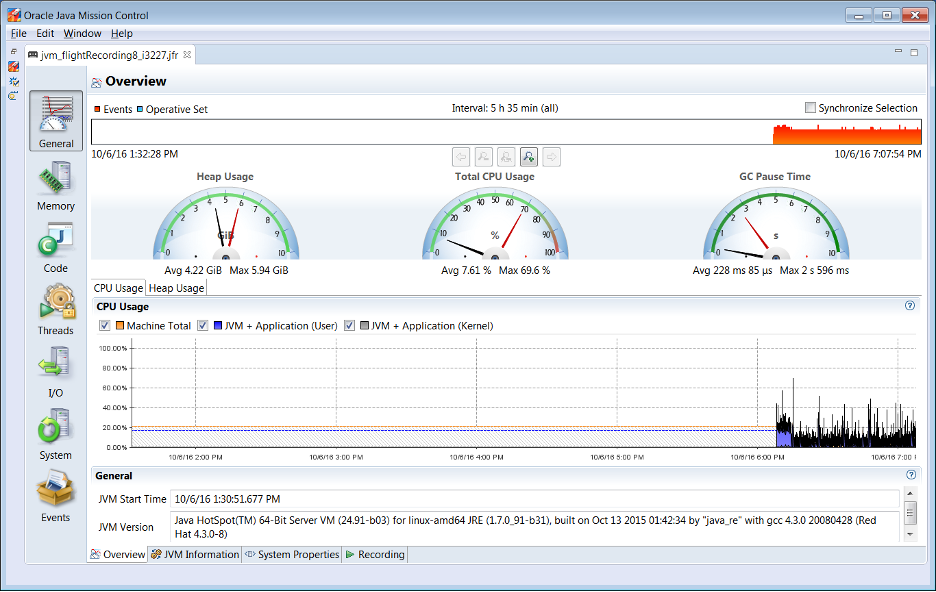The width and height of the screenshot is (936, 592).
Task: Minimize the editor area
Action: (x=898, y=52)
